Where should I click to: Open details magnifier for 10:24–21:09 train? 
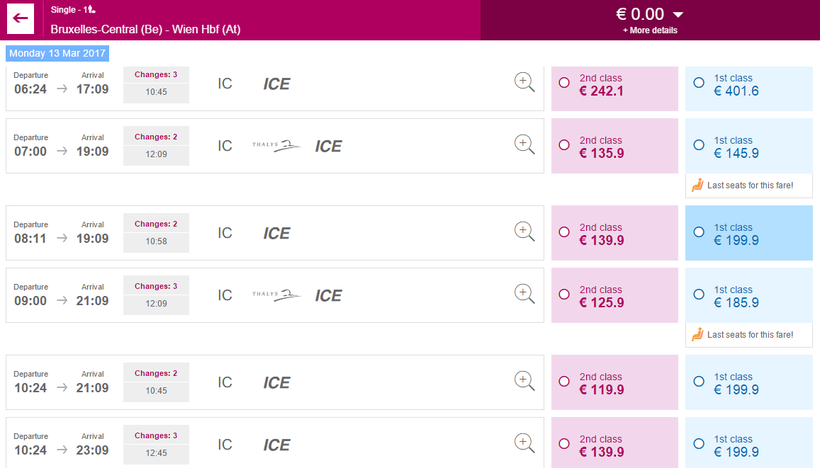point(524,381)
